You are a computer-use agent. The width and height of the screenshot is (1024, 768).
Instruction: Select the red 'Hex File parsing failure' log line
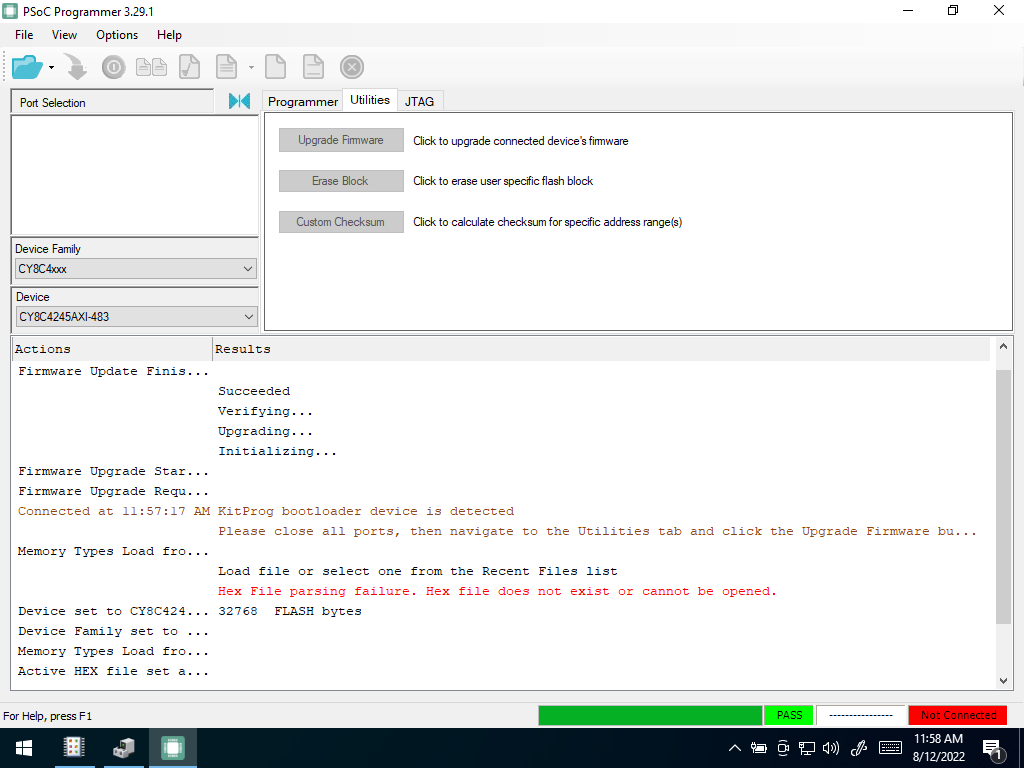pyautogui.click(x=497, y=592)
